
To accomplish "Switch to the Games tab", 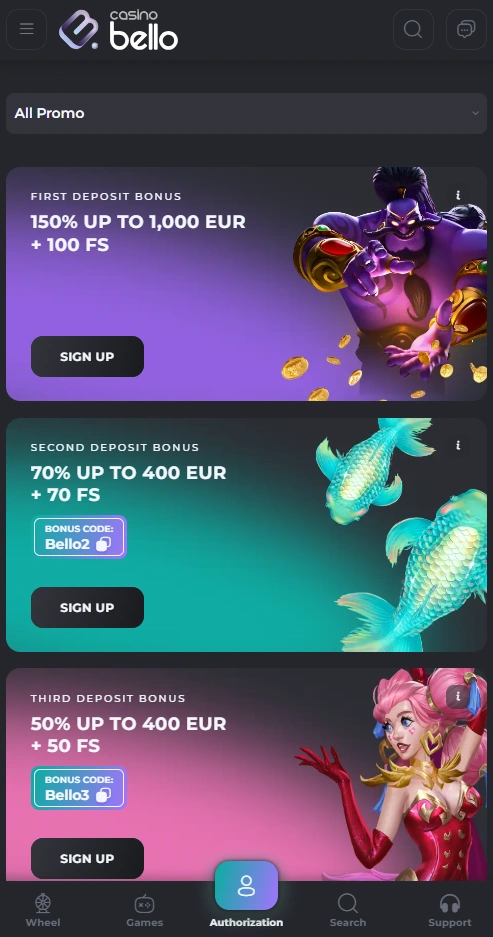I will click(x=145, y=910).
